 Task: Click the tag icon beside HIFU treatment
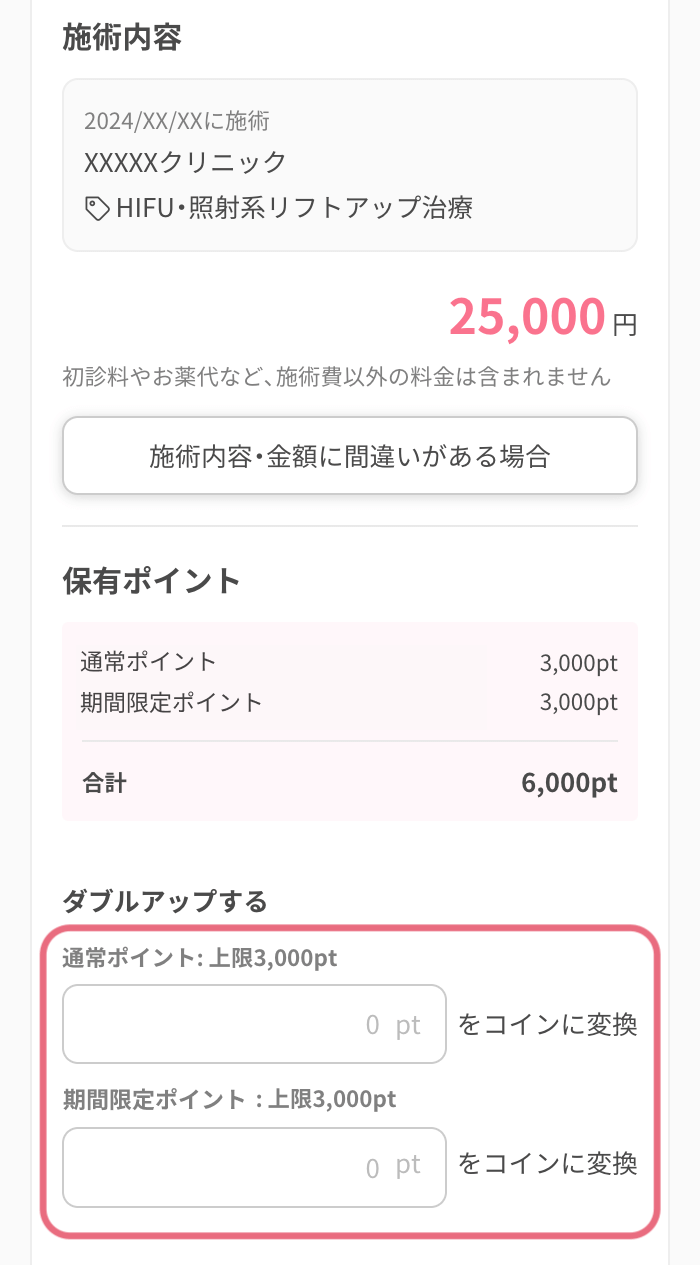[x=97, y=208]
